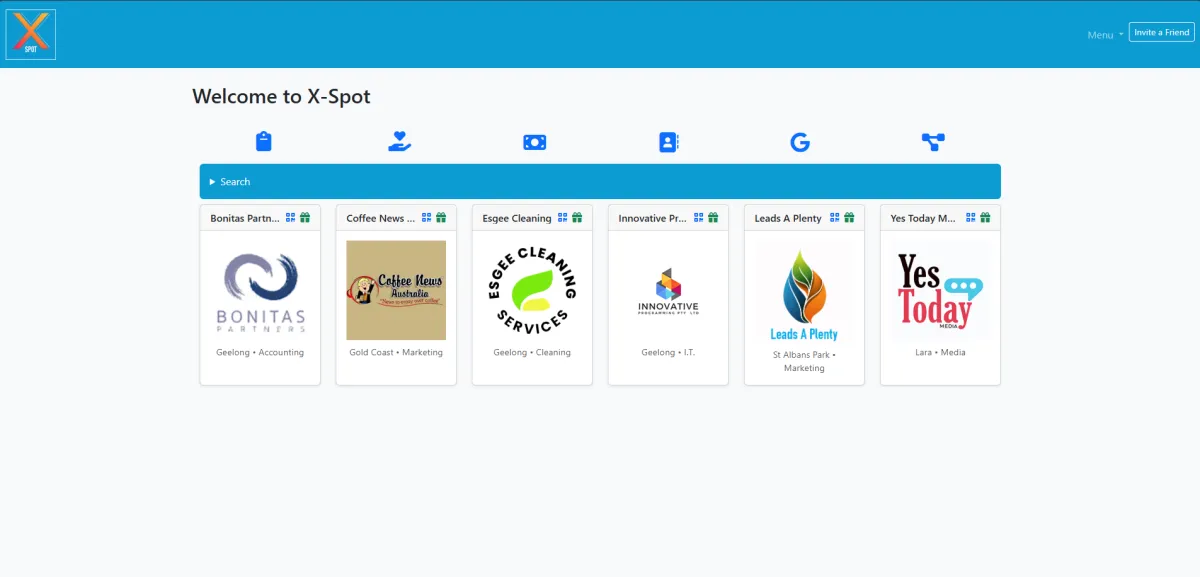Show QR code for Innovative Programming card
The image size is (1200, 577).
pos(698,218)
